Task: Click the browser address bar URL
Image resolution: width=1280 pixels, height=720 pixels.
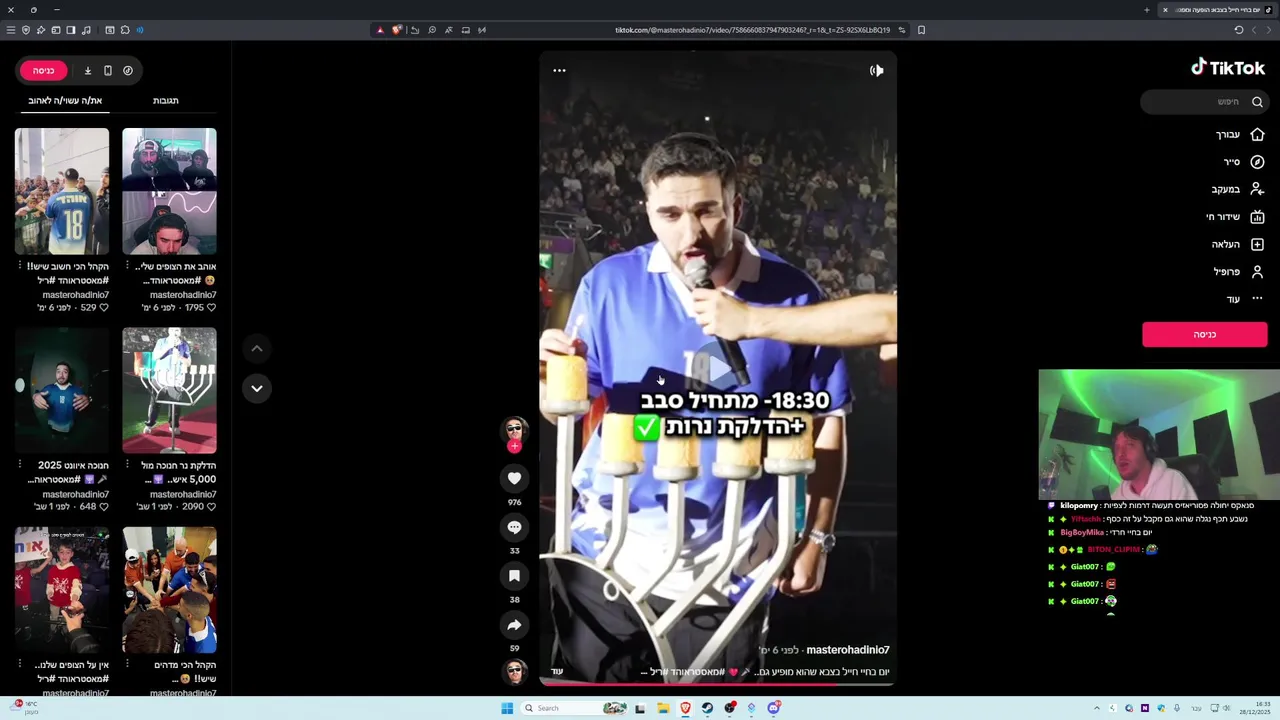Action: (752, 30)
